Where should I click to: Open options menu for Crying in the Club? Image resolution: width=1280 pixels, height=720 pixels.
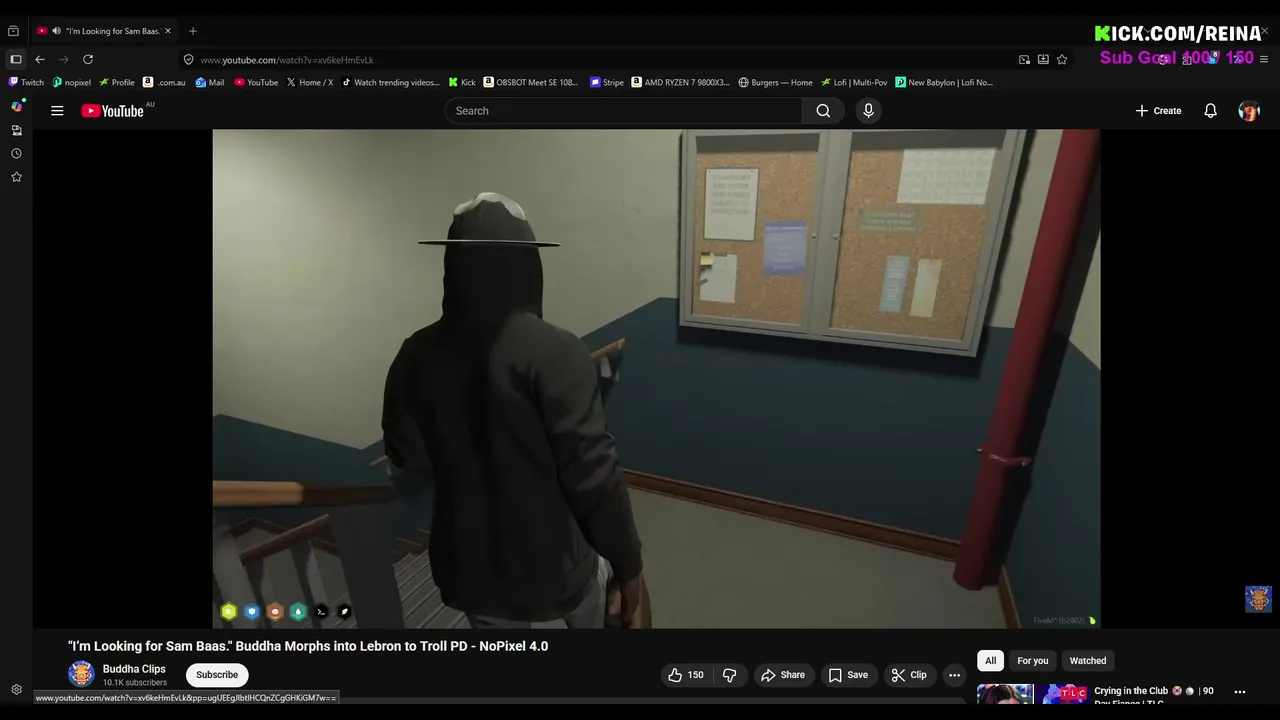click(x=1240, y=692)
